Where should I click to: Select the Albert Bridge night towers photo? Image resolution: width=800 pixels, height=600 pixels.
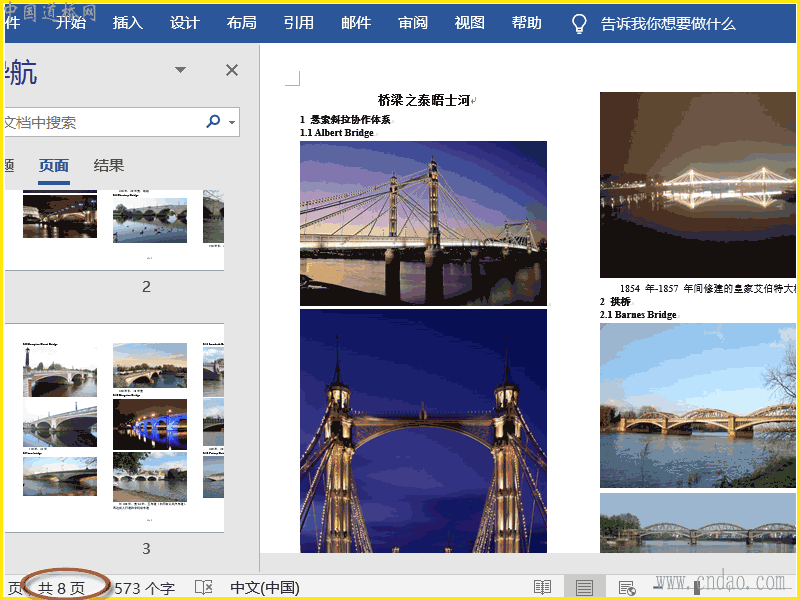423,431
